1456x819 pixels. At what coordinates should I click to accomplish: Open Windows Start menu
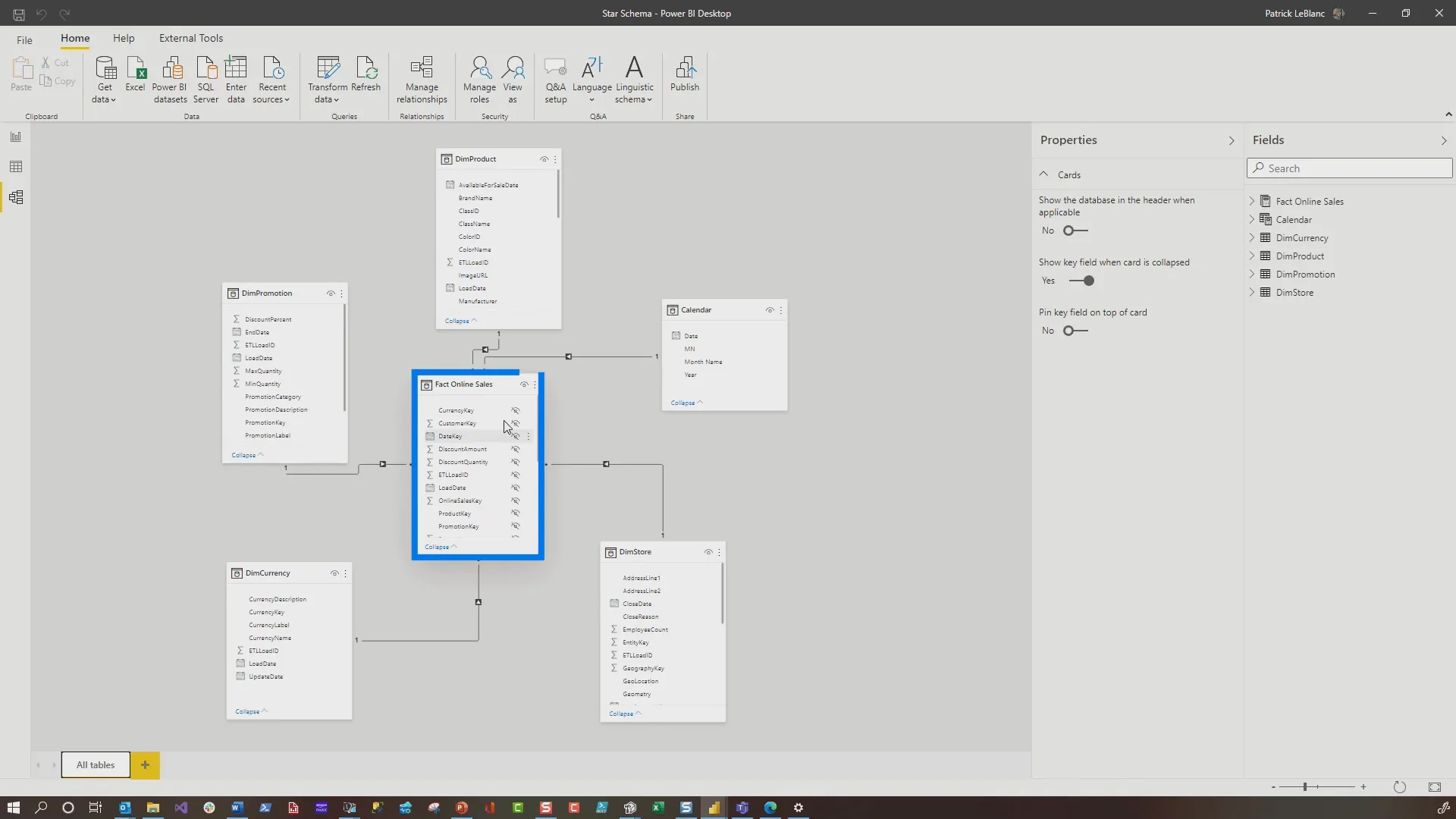point(13,808)
